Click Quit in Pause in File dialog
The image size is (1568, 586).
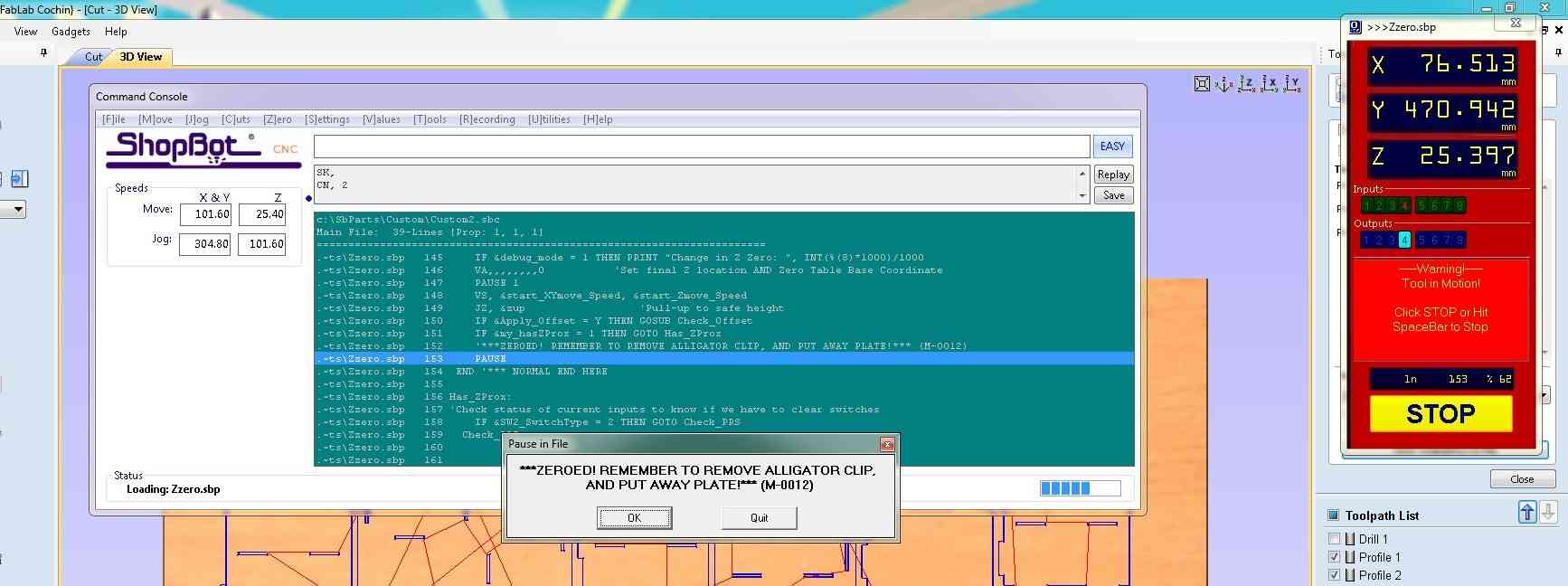[x=760, y=518]
